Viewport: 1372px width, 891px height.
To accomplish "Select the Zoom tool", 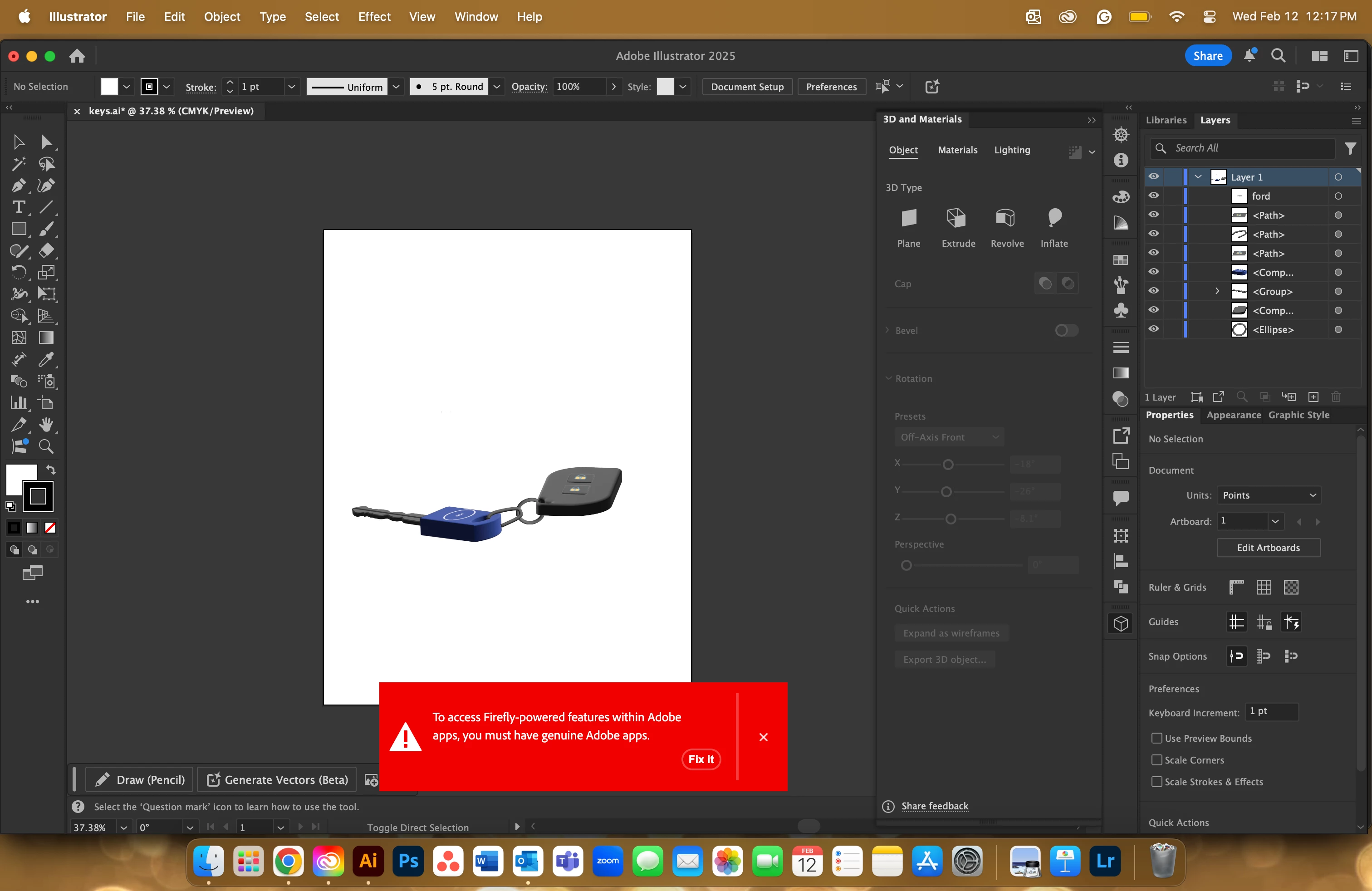I will tap(45, 446).
